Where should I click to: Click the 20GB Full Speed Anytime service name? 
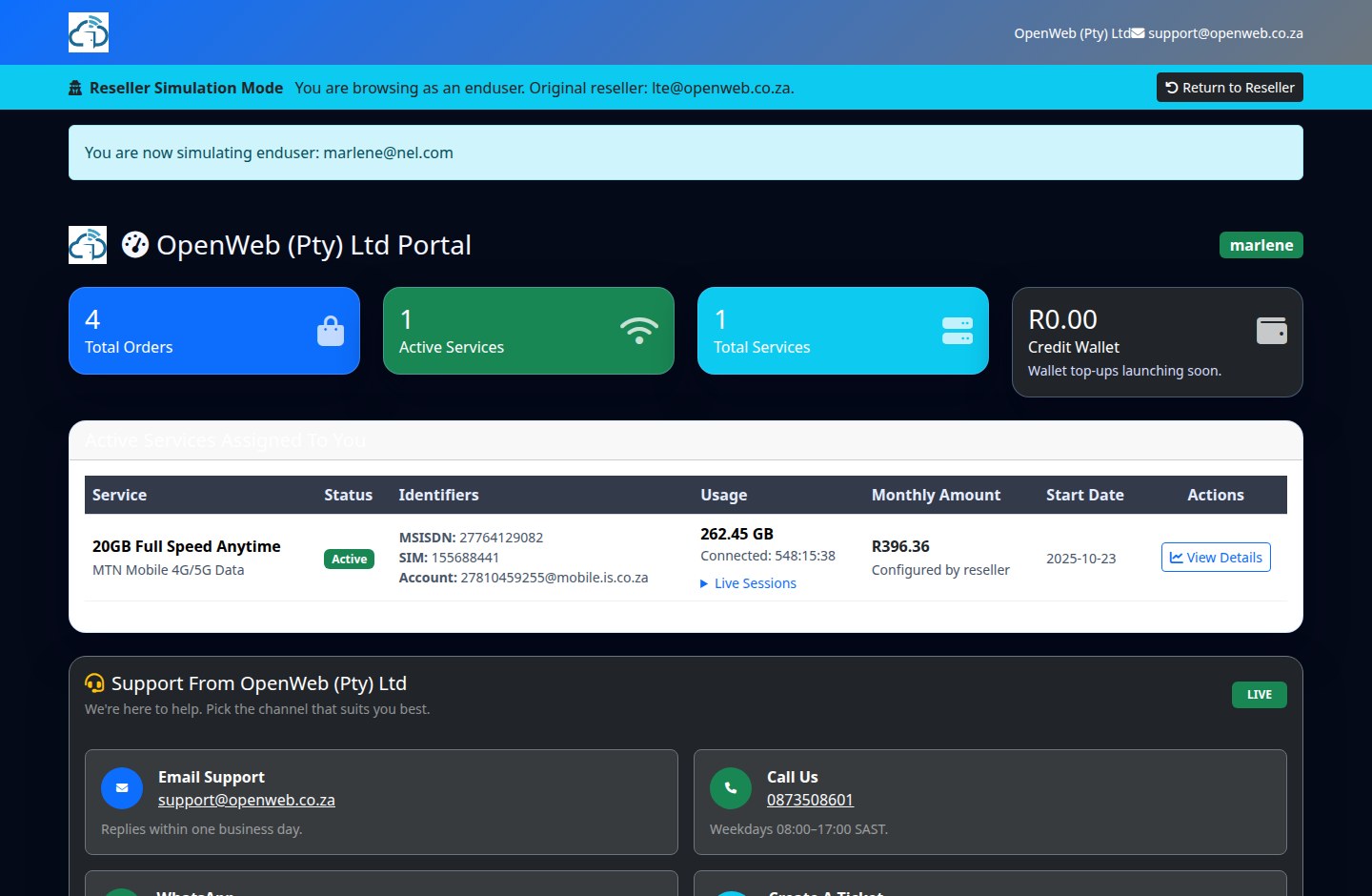pyautogui.click(x=187, y=546)
